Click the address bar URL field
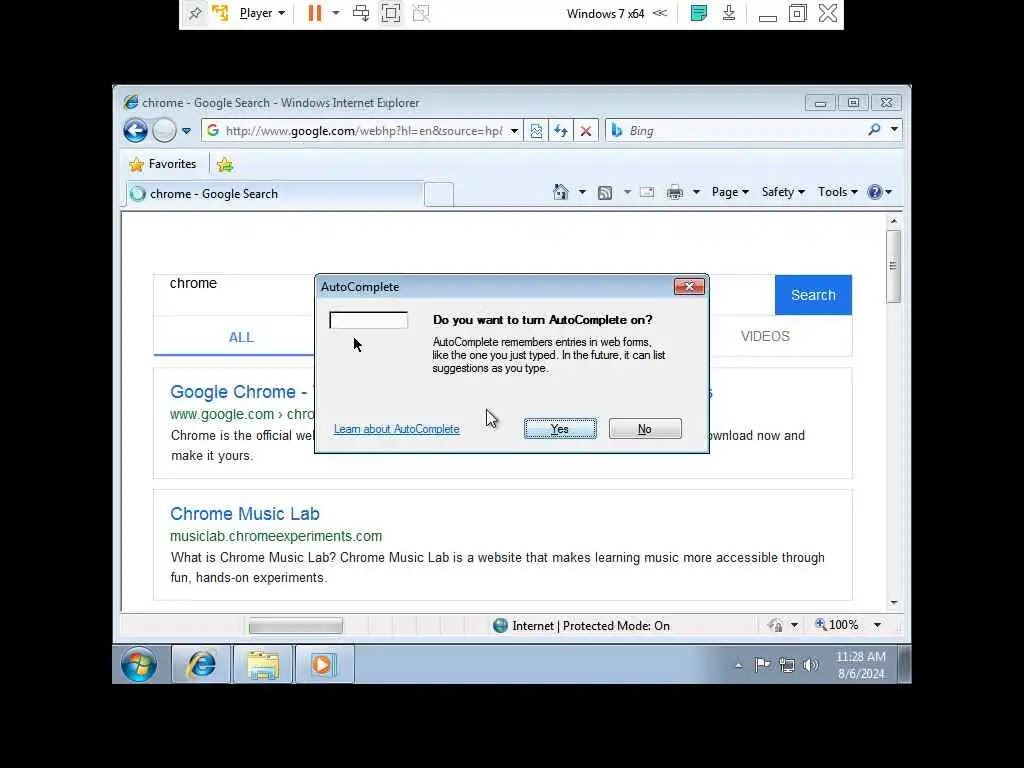This screenshot has height=768, width=1024. (x=363, y=131)
